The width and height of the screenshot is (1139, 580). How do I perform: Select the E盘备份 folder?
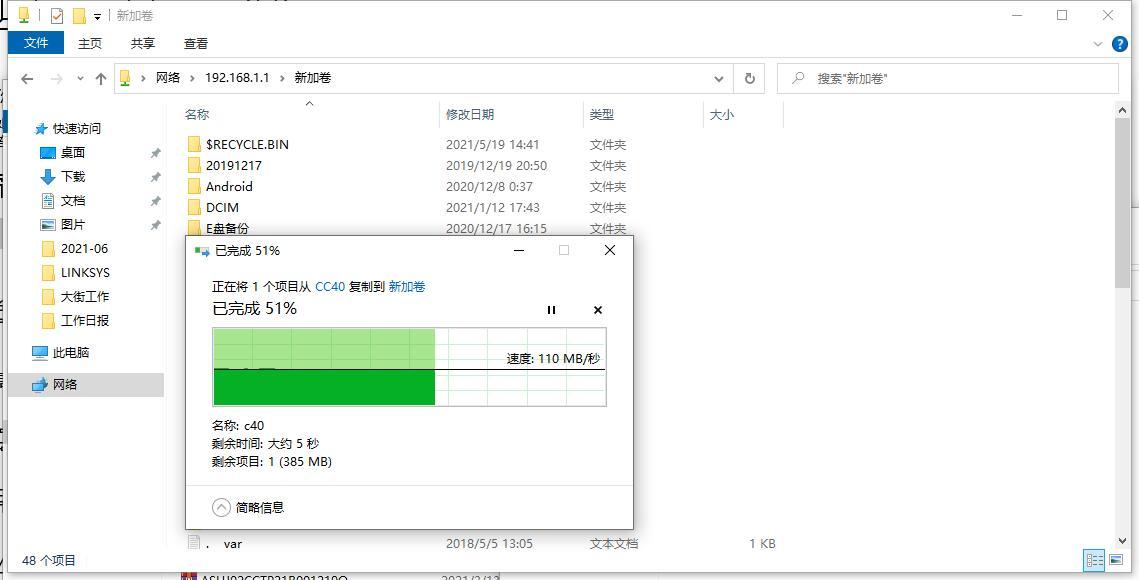227,228
